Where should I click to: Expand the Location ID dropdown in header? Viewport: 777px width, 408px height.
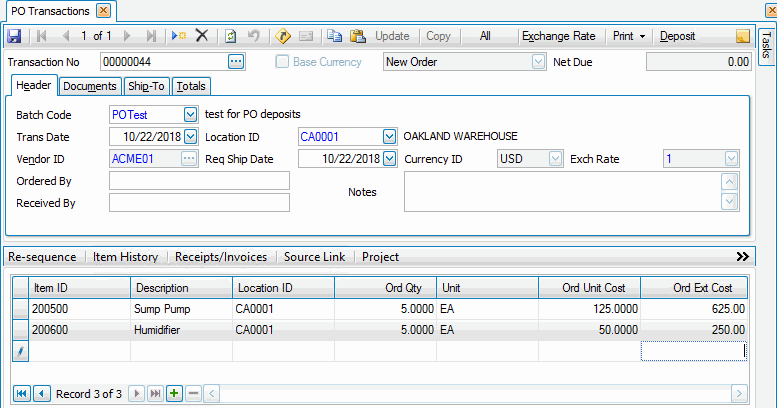point(389,136)
